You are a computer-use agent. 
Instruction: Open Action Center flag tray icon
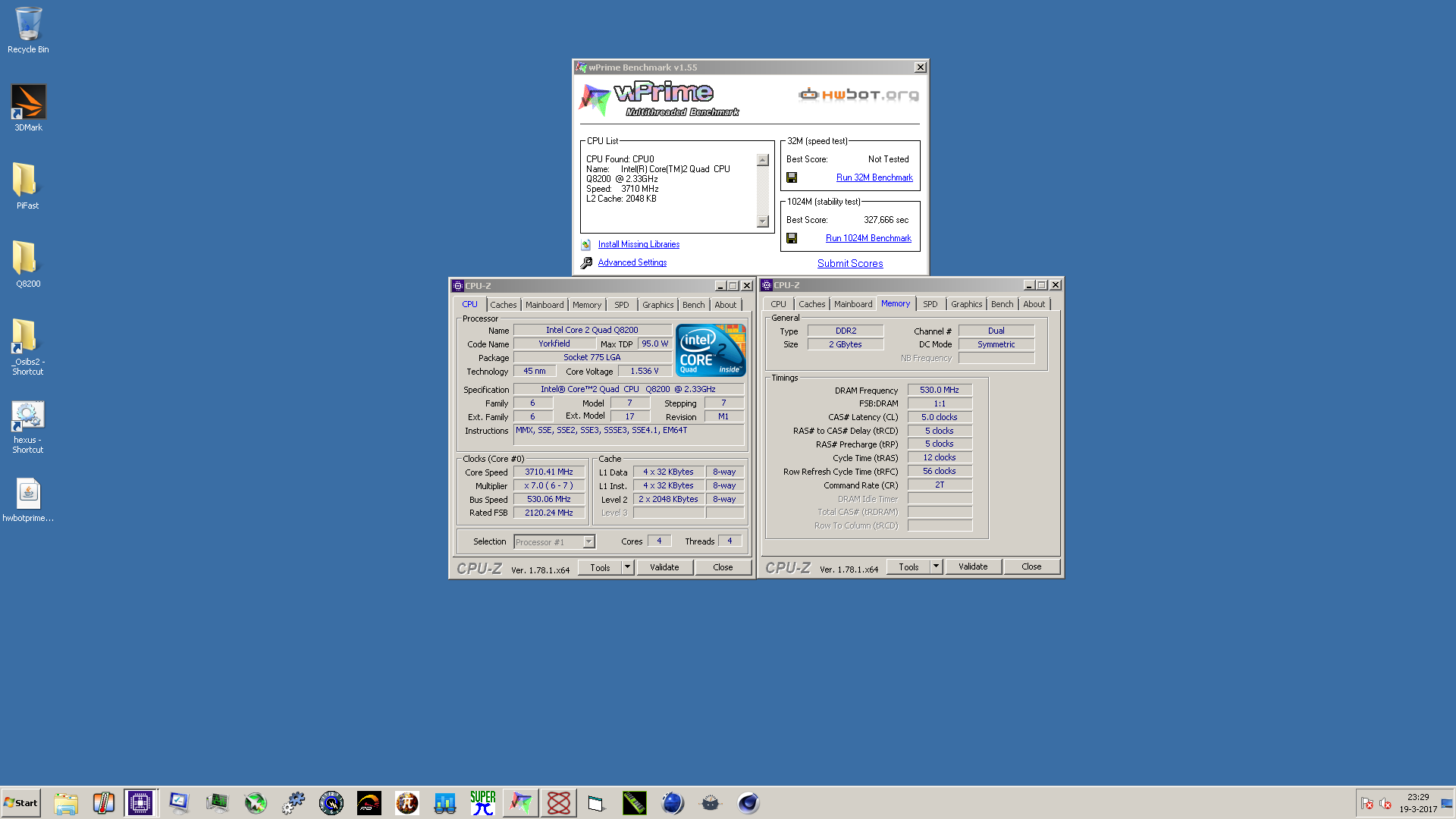click(x=1367, y=803)
